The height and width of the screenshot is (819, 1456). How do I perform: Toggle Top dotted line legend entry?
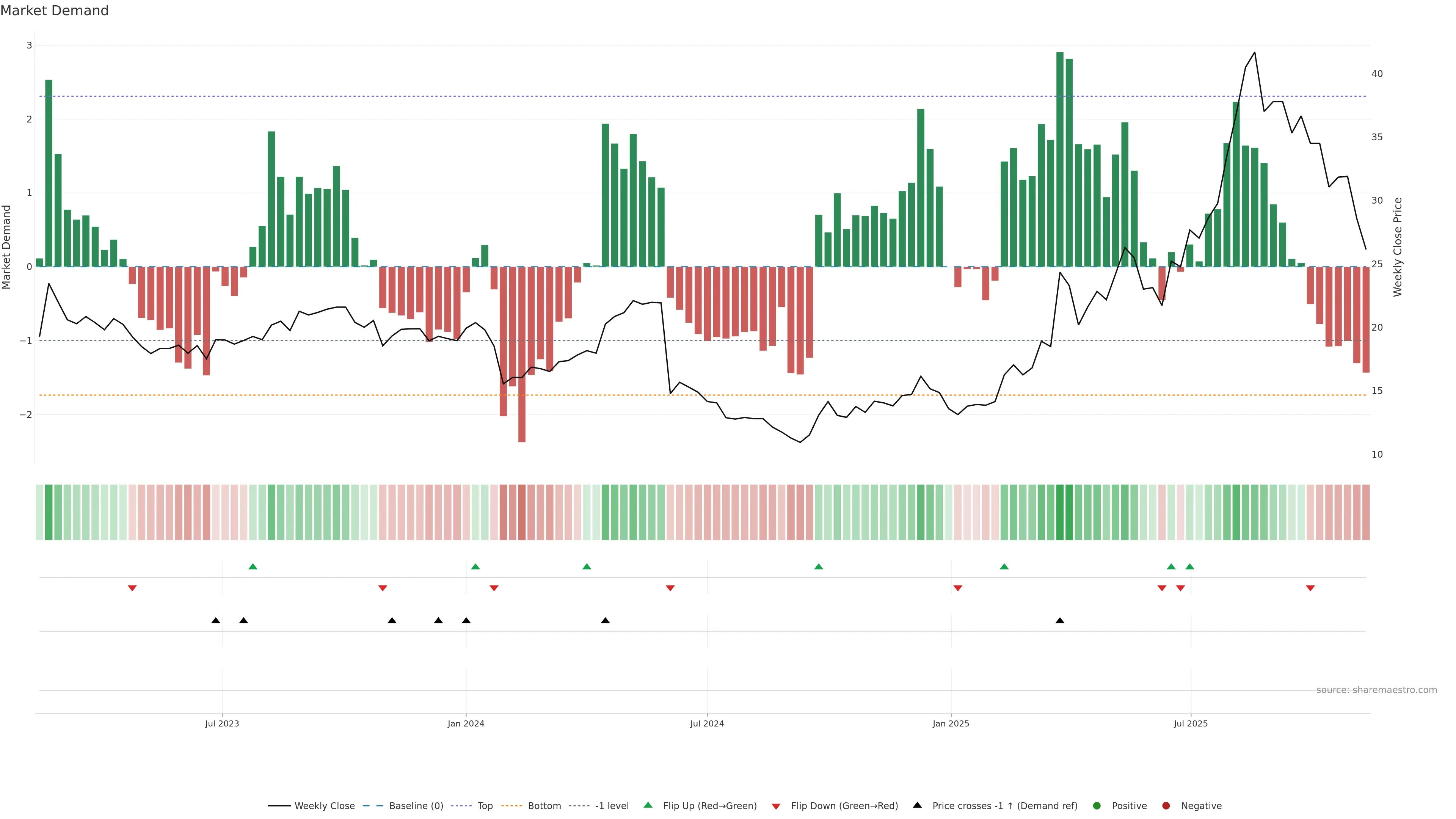click(x=485, y=806)
